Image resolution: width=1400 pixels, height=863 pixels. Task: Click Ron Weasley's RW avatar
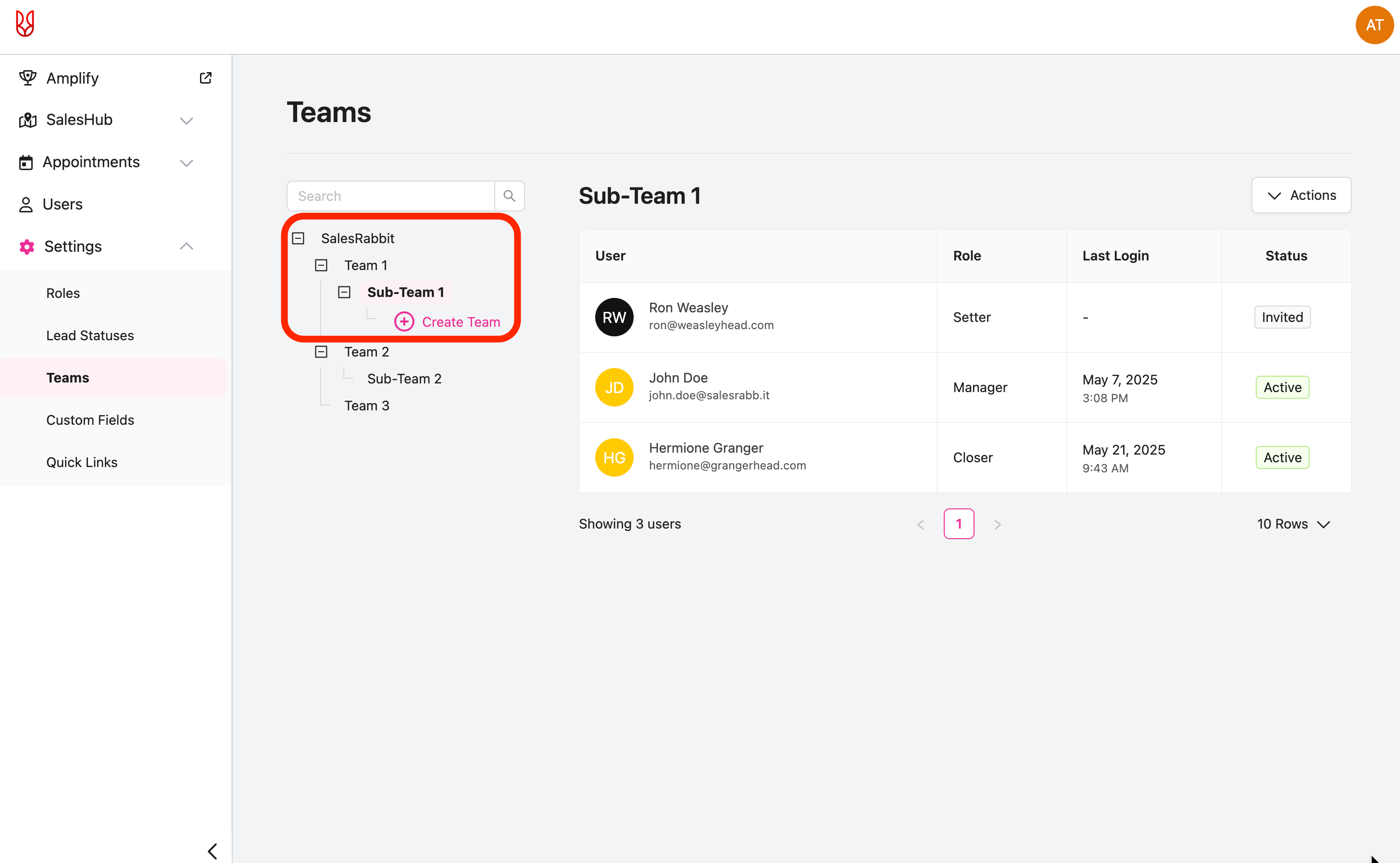point(614,317)
